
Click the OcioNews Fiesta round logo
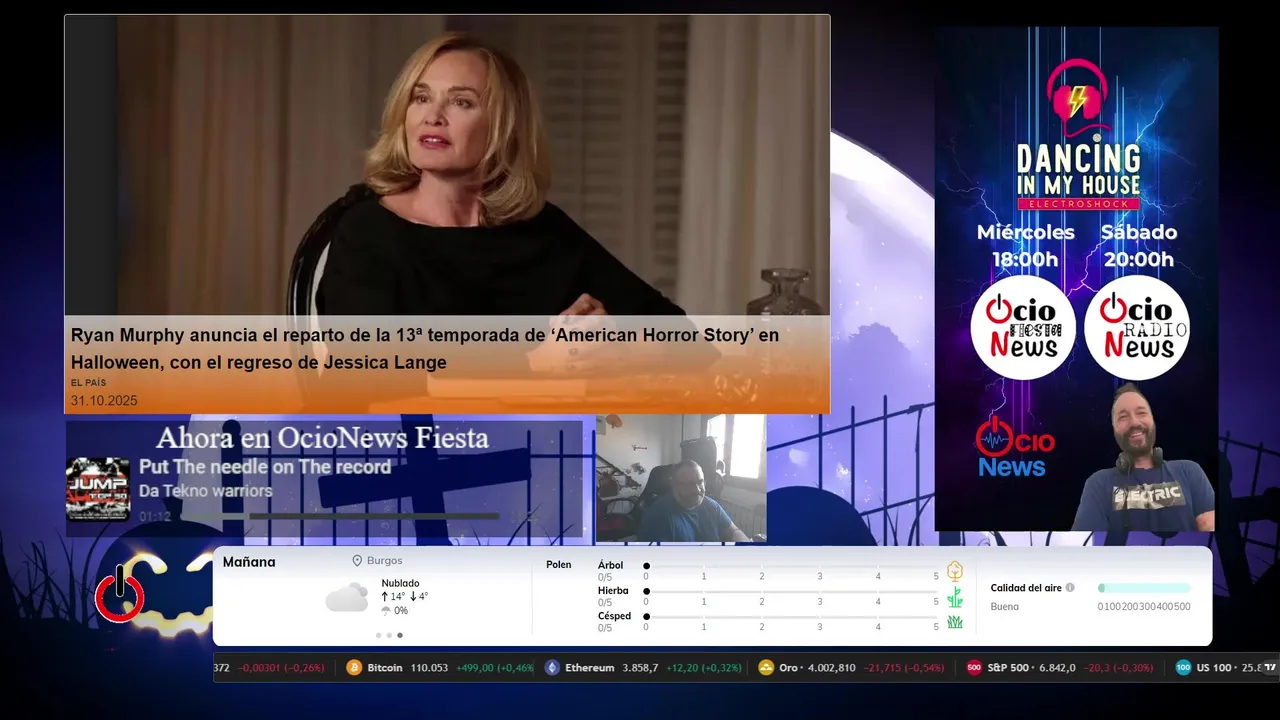pos(1022,328)
